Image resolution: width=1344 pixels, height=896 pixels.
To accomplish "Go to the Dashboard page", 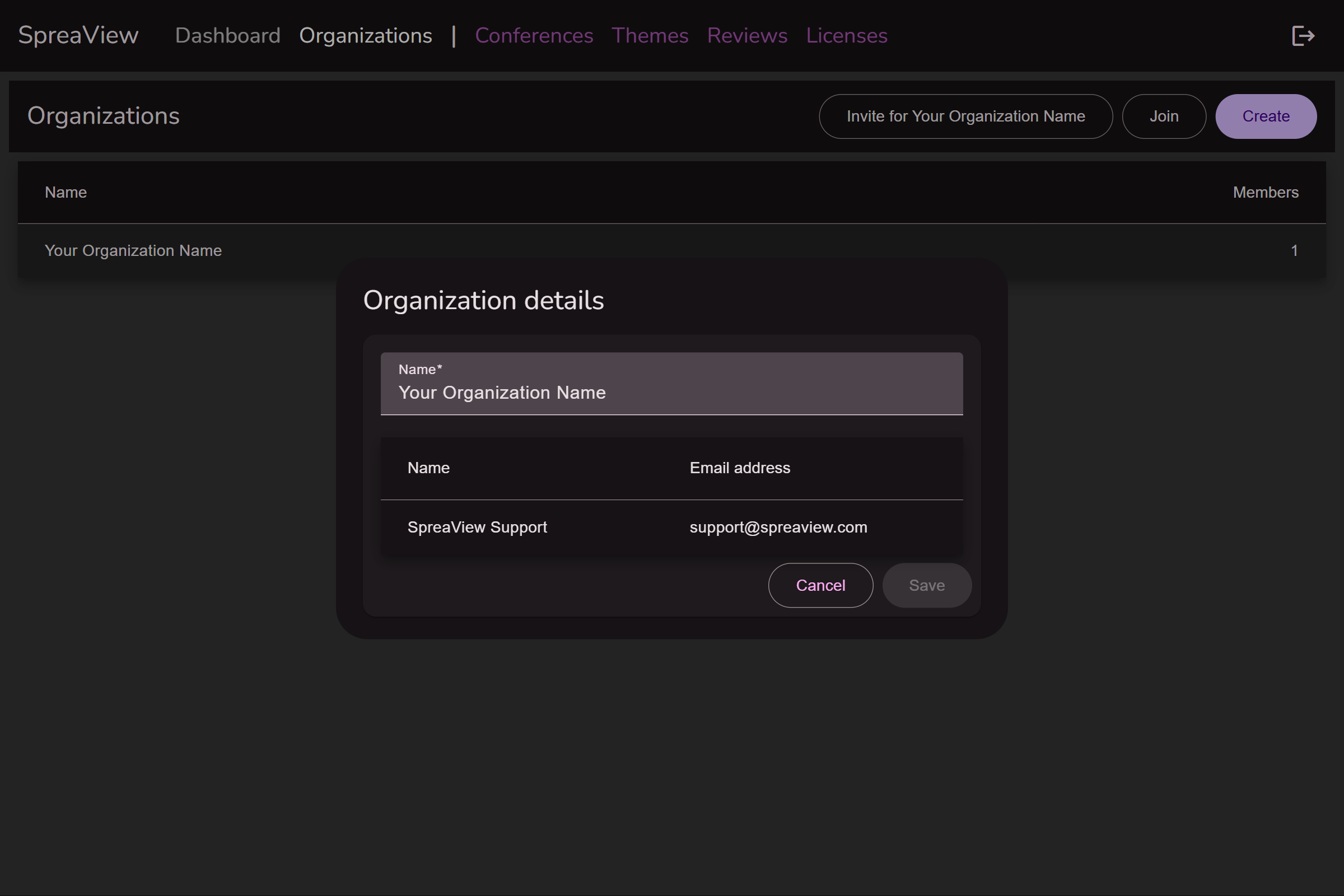I will point(227,35).
